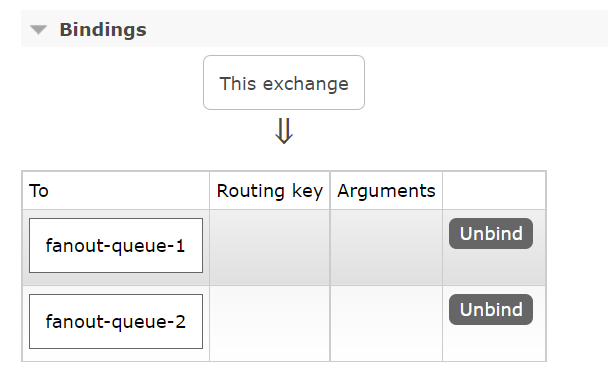Screen dimensions: 608x387
Task: Click the This exchange box
Action: point(284,83)
